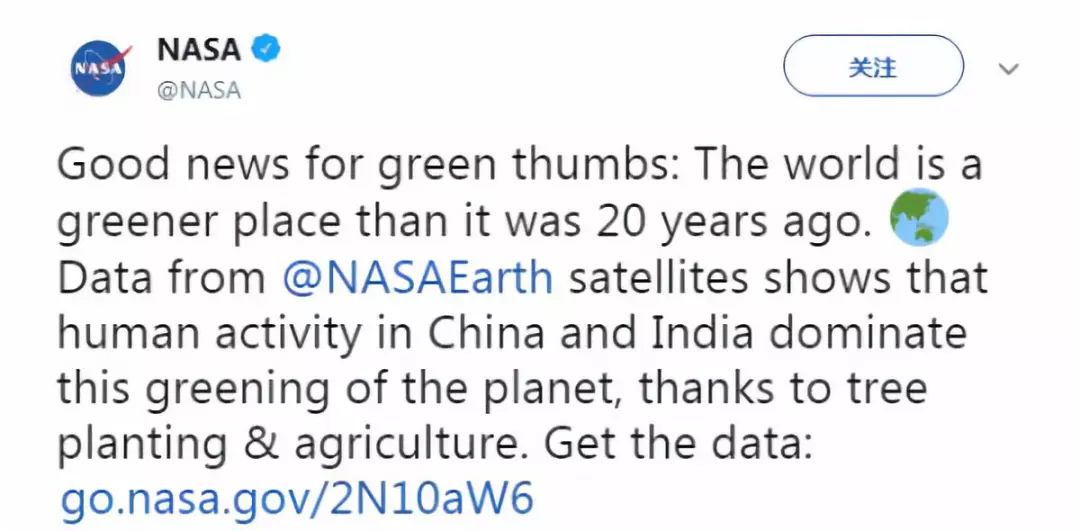1080x531 pixels.
Task: Click the words "greener place" in tweet
Action: point(198,222)
